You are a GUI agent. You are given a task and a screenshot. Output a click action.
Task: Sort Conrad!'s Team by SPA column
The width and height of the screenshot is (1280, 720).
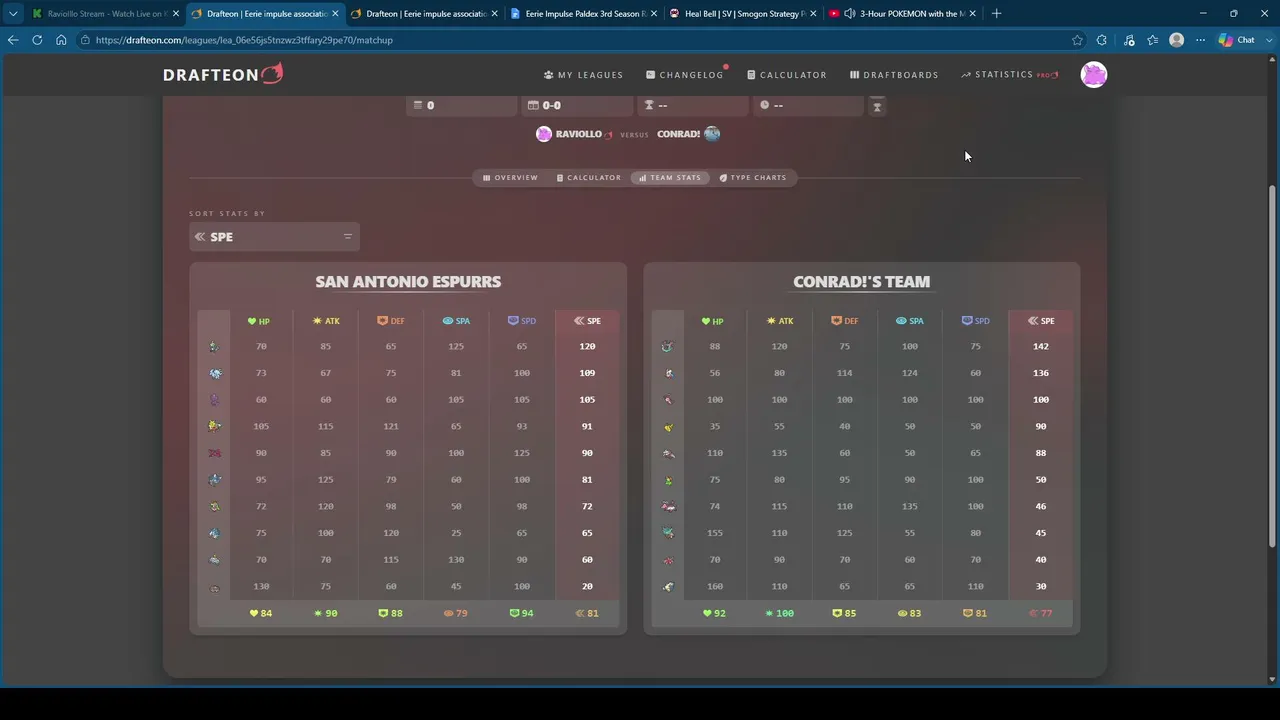click(x=910, y=321)
